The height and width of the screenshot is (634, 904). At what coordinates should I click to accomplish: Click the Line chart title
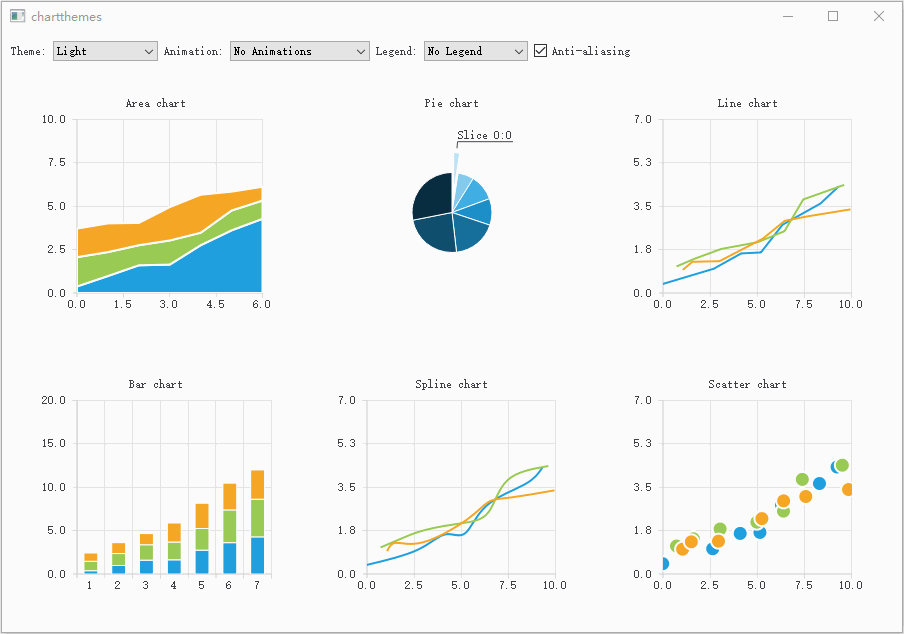(747, 103)
